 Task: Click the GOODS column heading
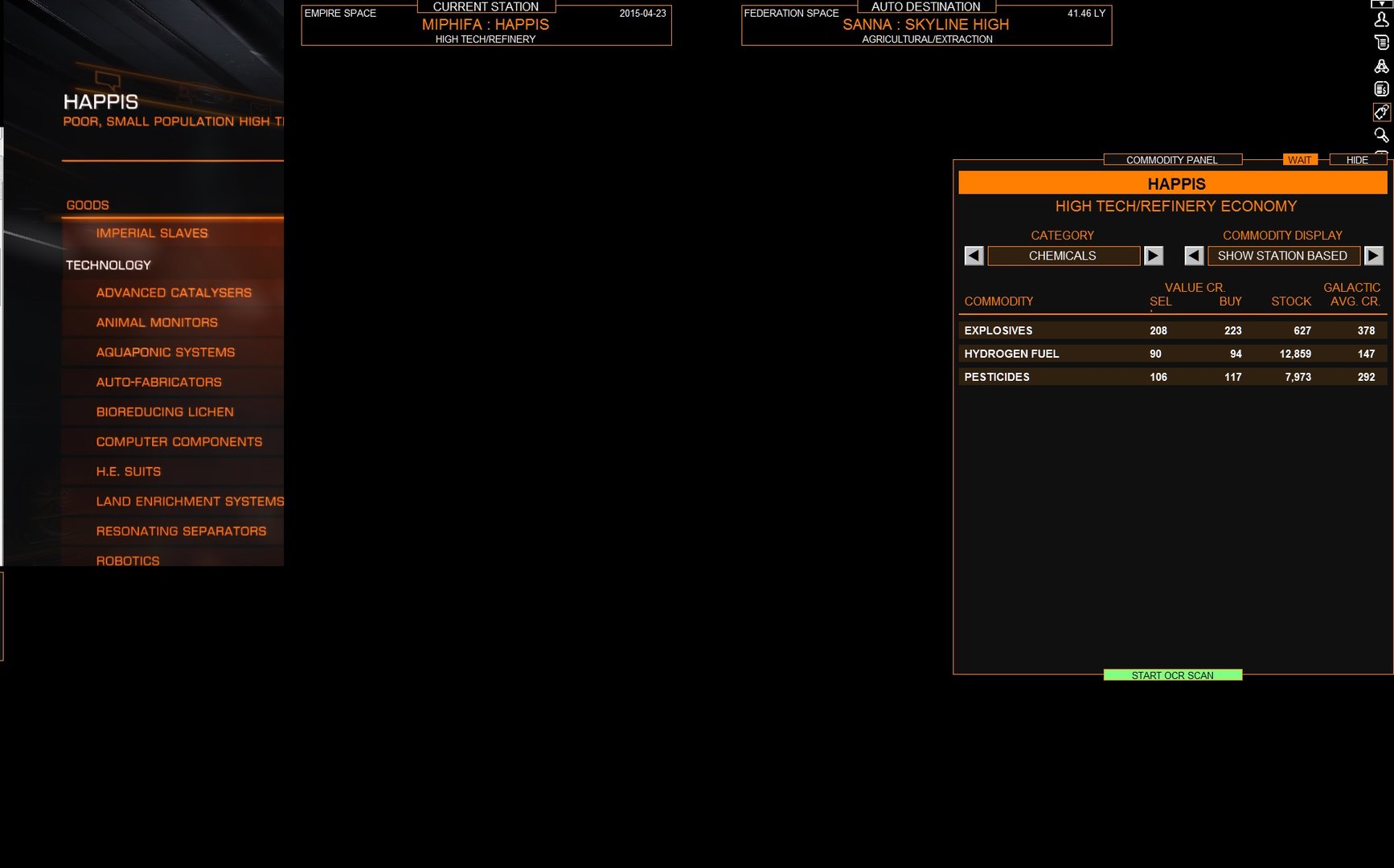(88, 205)
